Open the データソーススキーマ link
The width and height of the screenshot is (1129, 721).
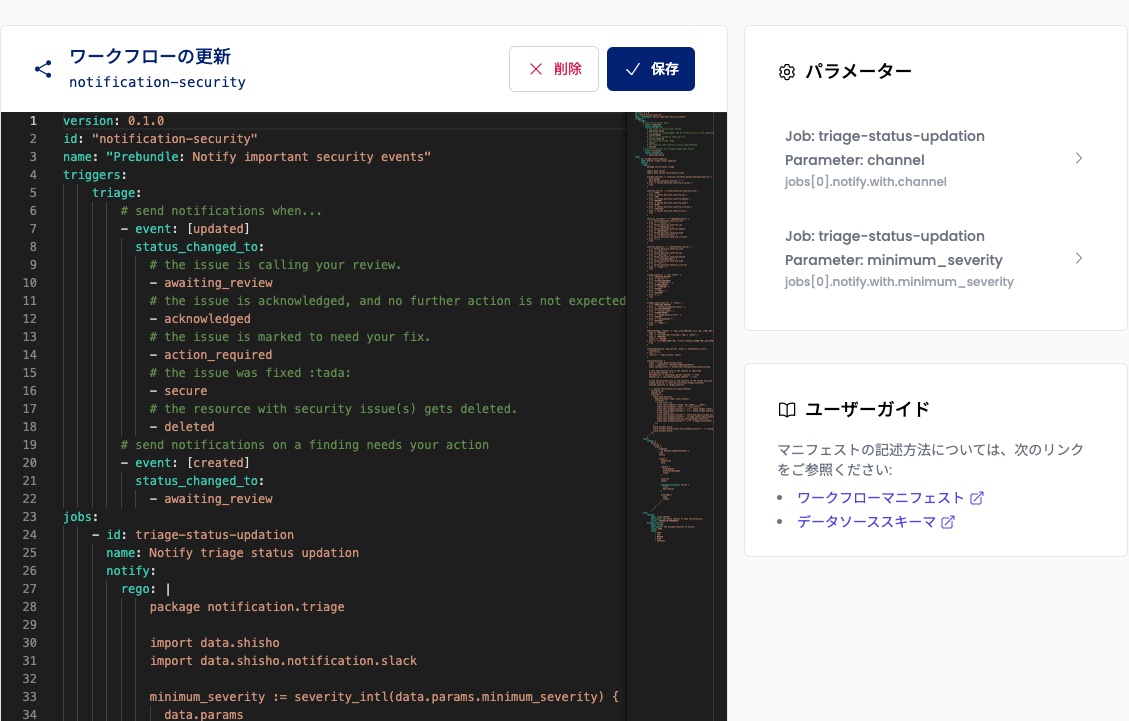point(864,521)
